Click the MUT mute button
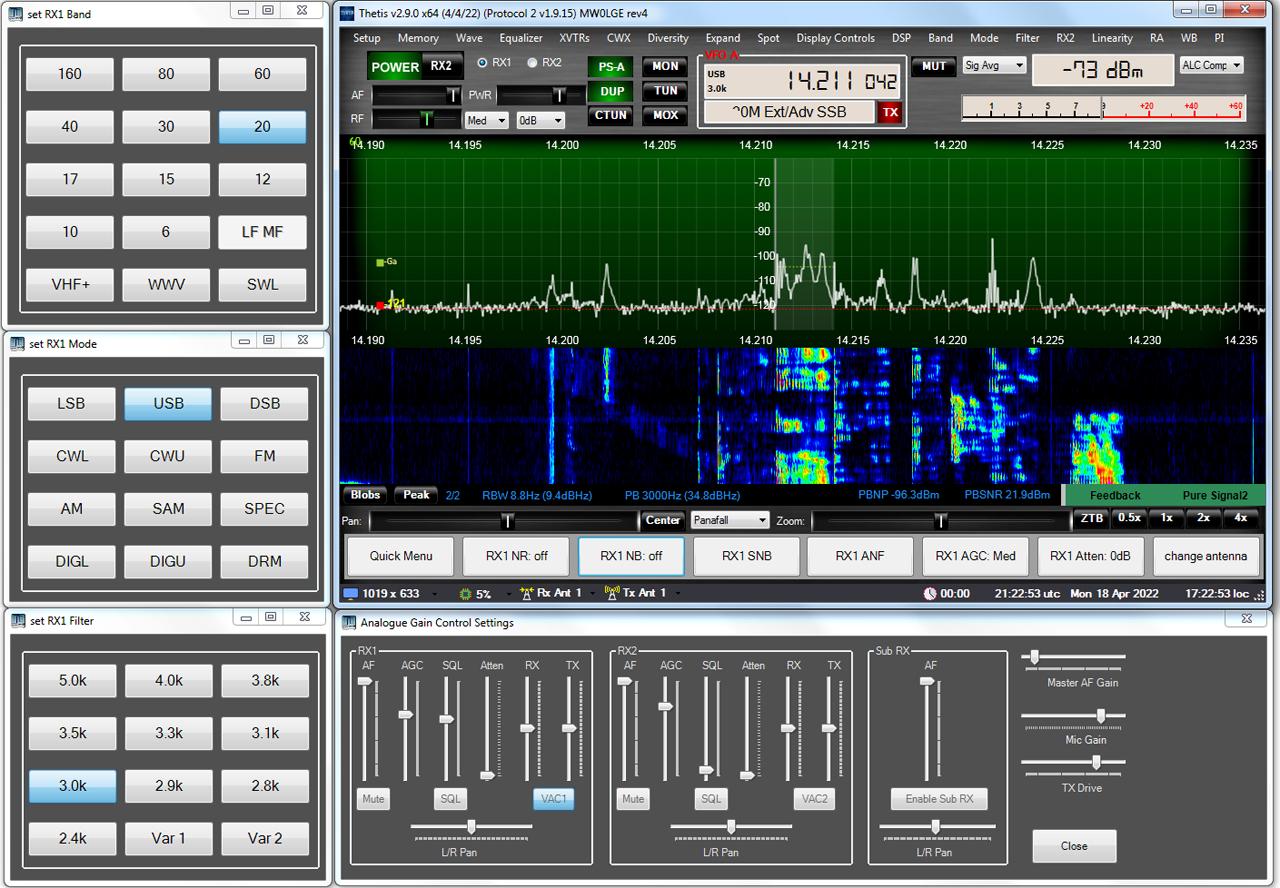Screen dimensions: 1280x888 pyautogui.click(x=933, y=67)
